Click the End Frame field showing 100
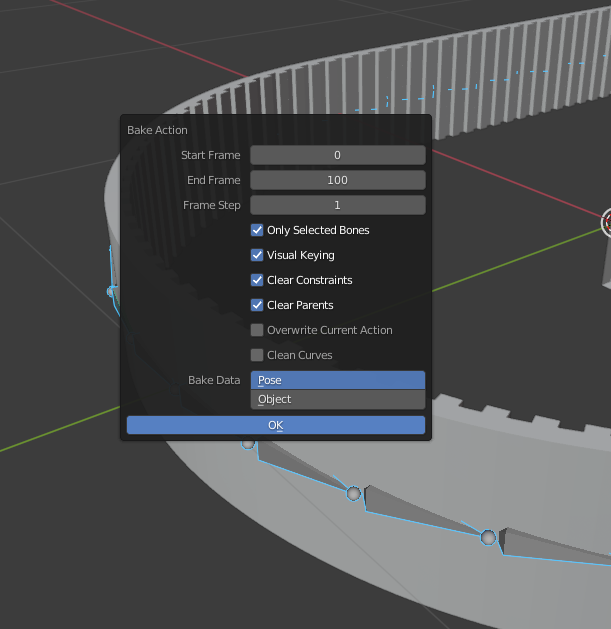The height and width of the screenshot is (629, 611). (337, 180)
